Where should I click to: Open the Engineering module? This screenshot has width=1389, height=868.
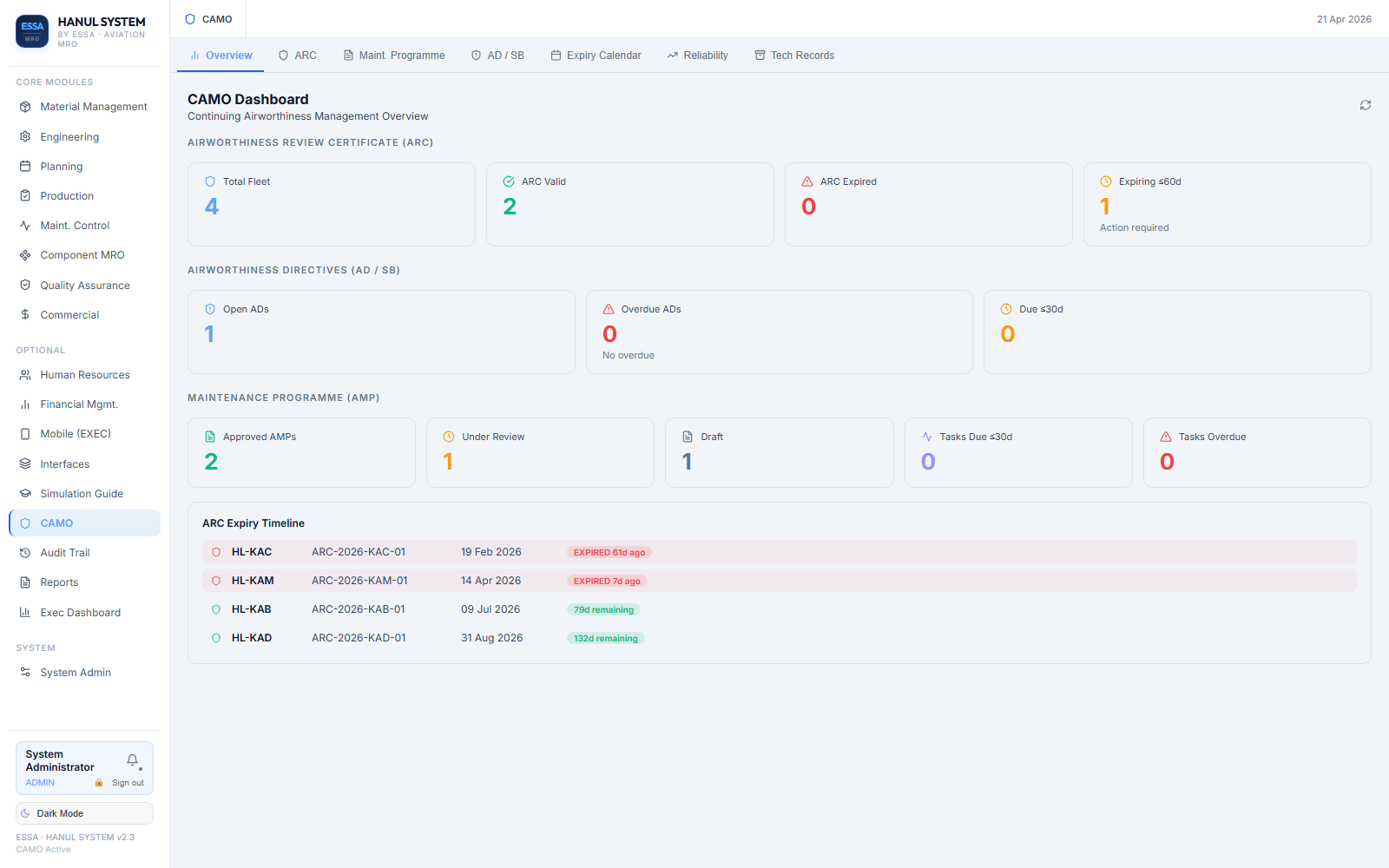[x=69, y=137]
